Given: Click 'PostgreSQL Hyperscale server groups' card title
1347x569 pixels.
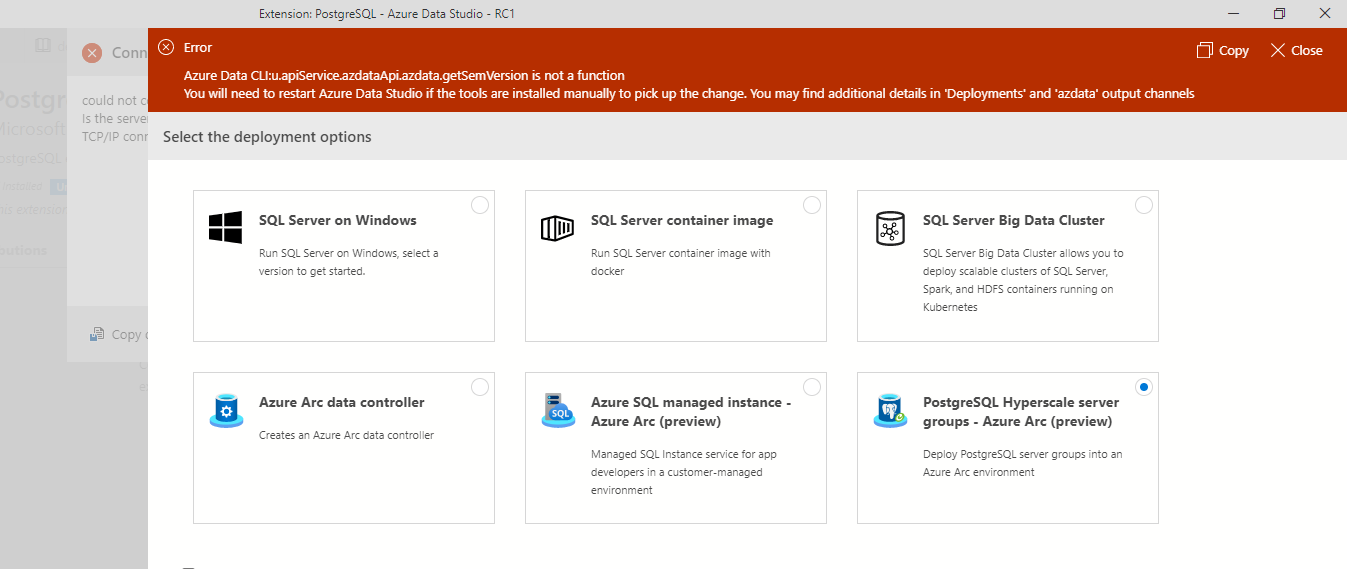Looking at the screenshot, I should 1021,411.
